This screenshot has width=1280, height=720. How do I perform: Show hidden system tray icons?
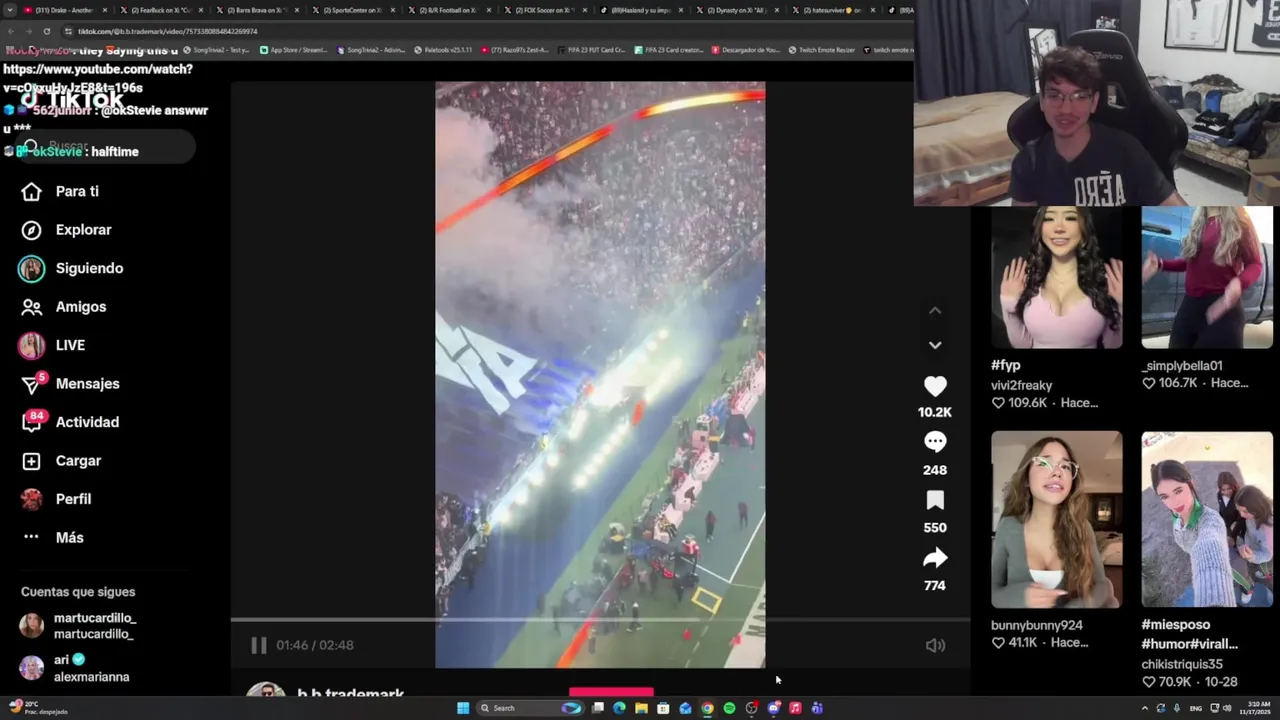coord(1145,708)
